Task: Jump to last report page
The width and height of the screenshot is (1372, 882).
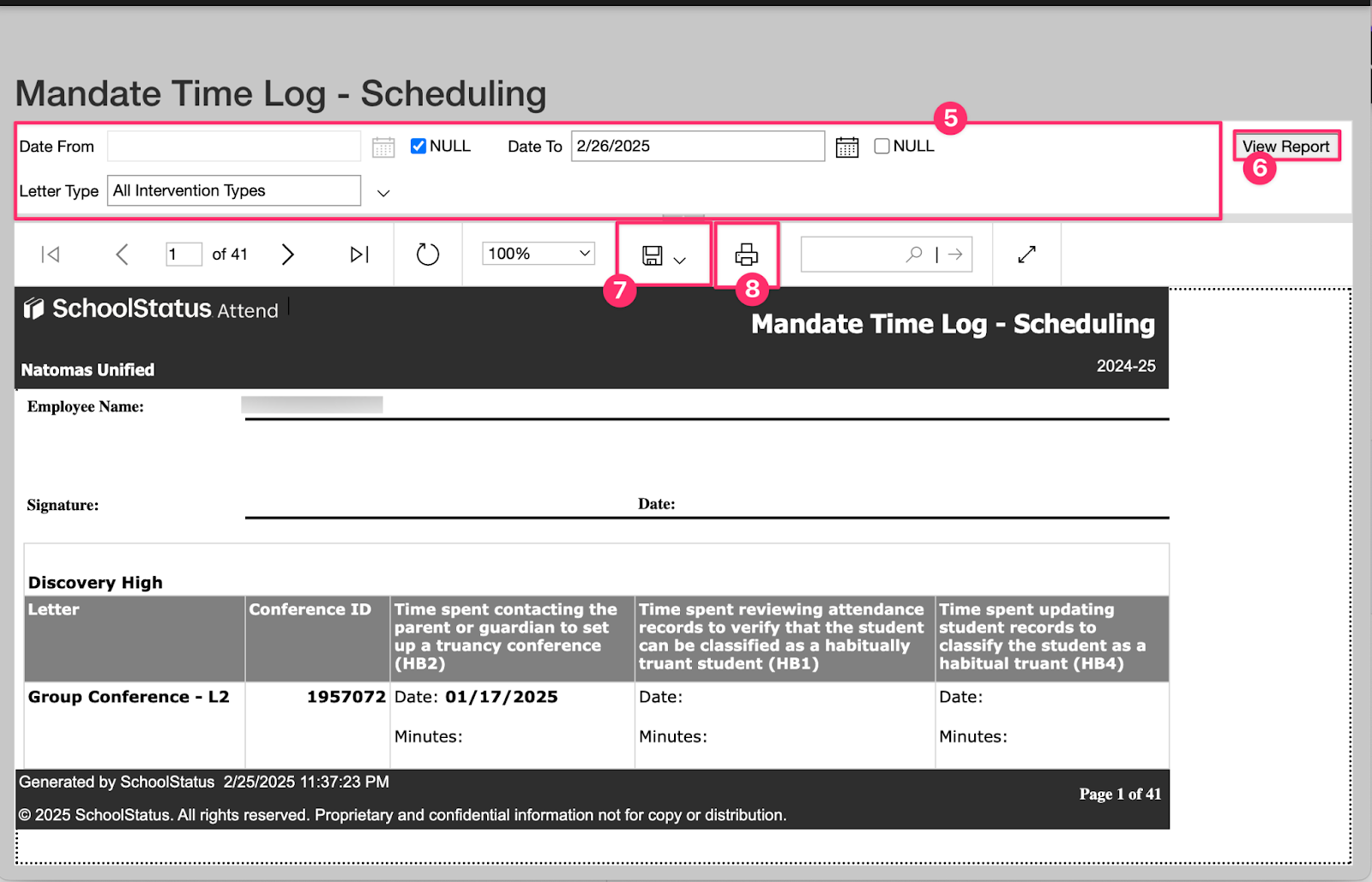Action: point(359,255)
